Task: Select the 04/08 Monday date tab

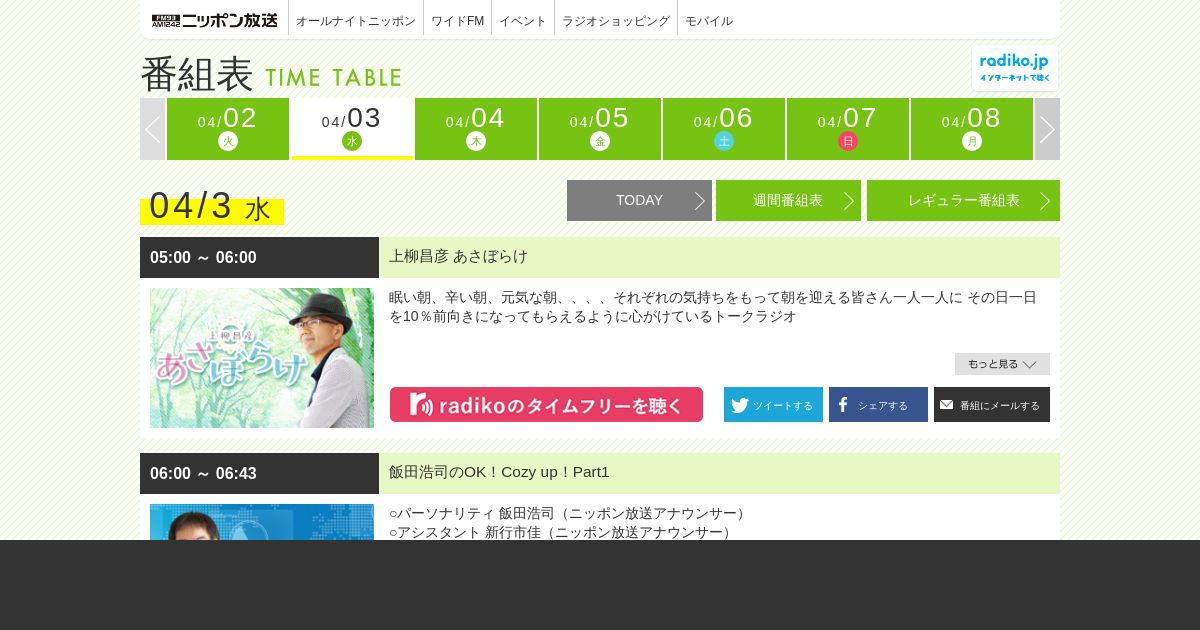Action: point(972,129)
